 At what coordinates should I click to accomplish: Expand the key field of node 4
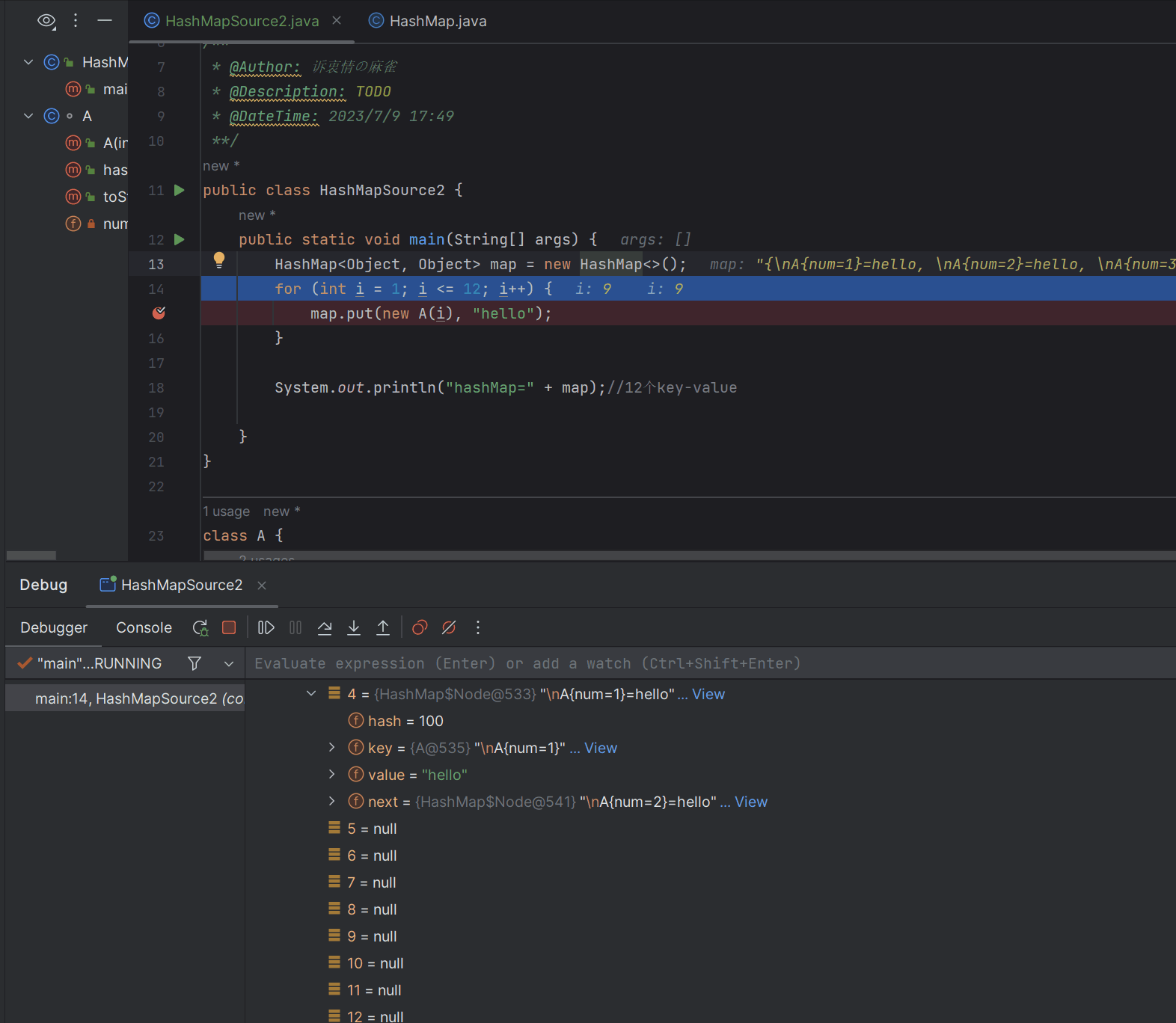pos(332,748)
